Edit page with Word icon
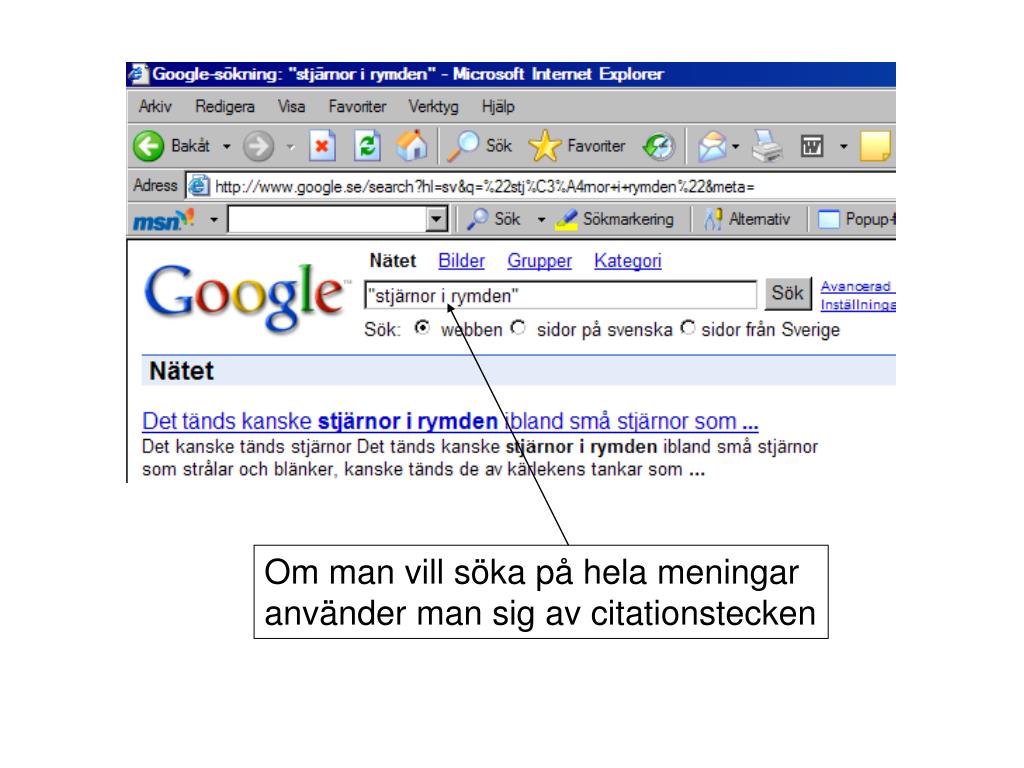The height and width of the screenshot is (768, 1024). coord(812,146)
